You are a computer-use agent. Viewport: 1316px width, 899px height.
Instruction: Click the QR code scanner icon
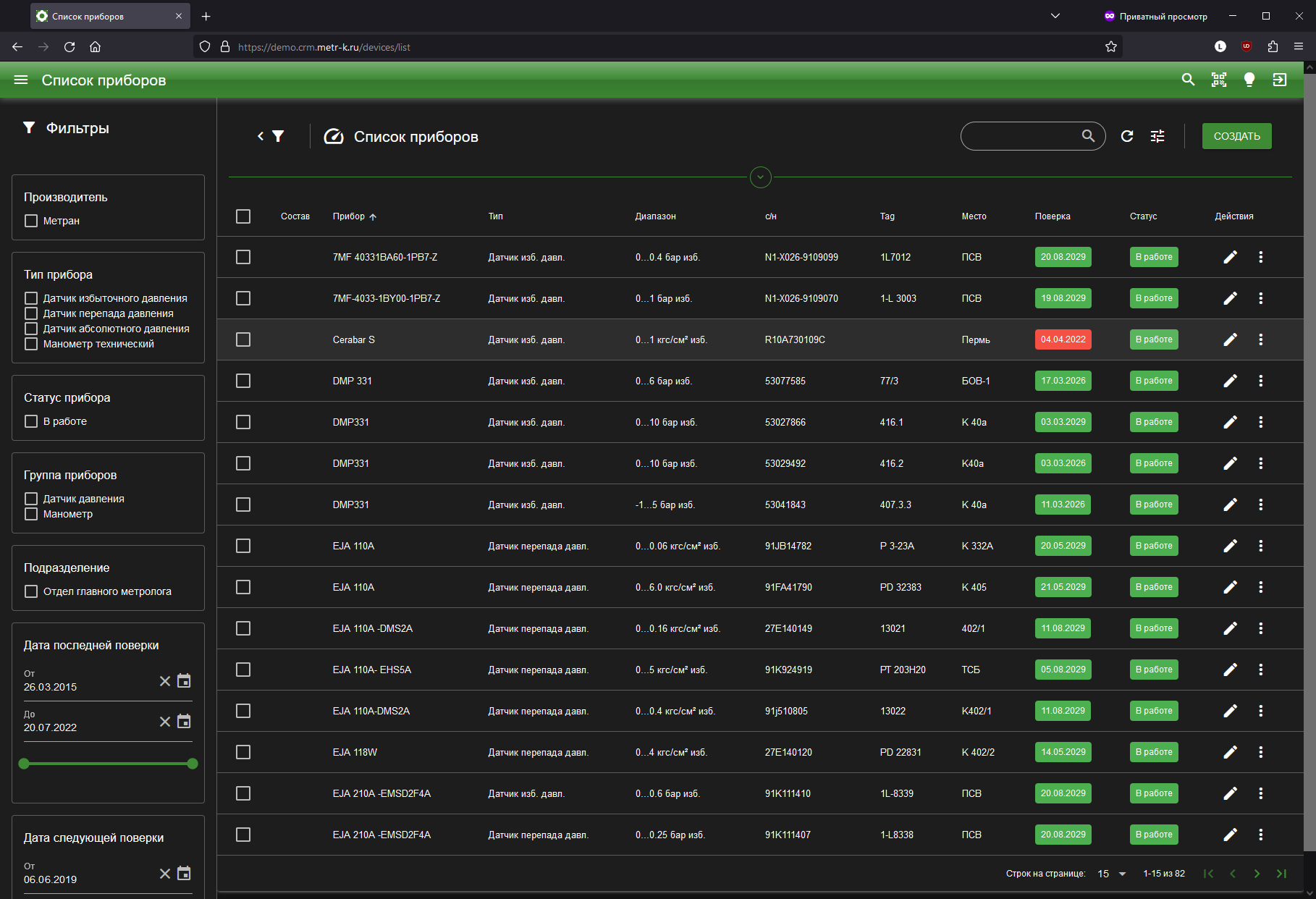coord(1219,80)
